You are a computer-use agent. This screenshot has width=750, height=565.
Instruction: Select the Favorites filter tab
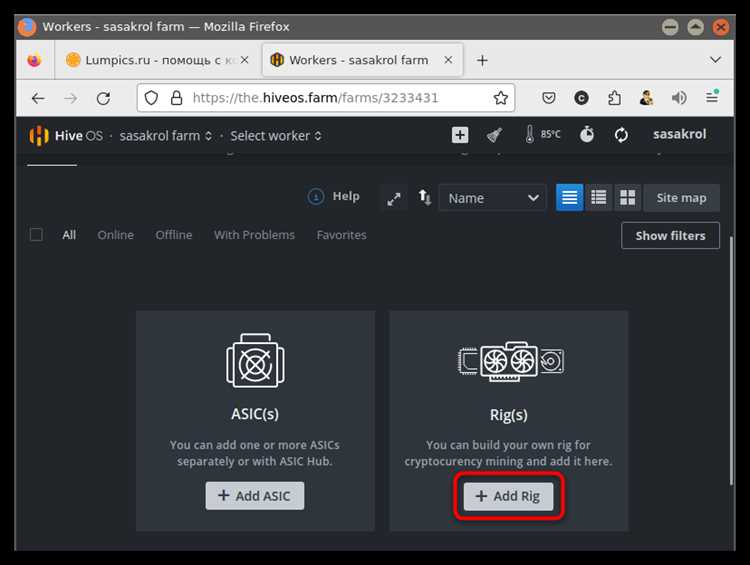[x=341, y=235]
